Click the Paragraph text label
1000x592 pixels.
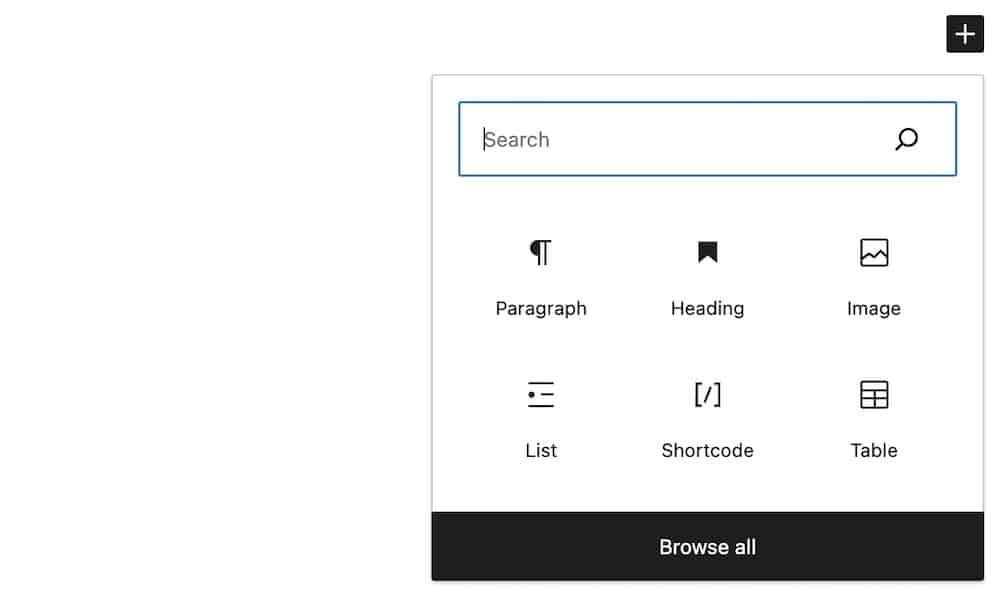click(x=541, y=309)
